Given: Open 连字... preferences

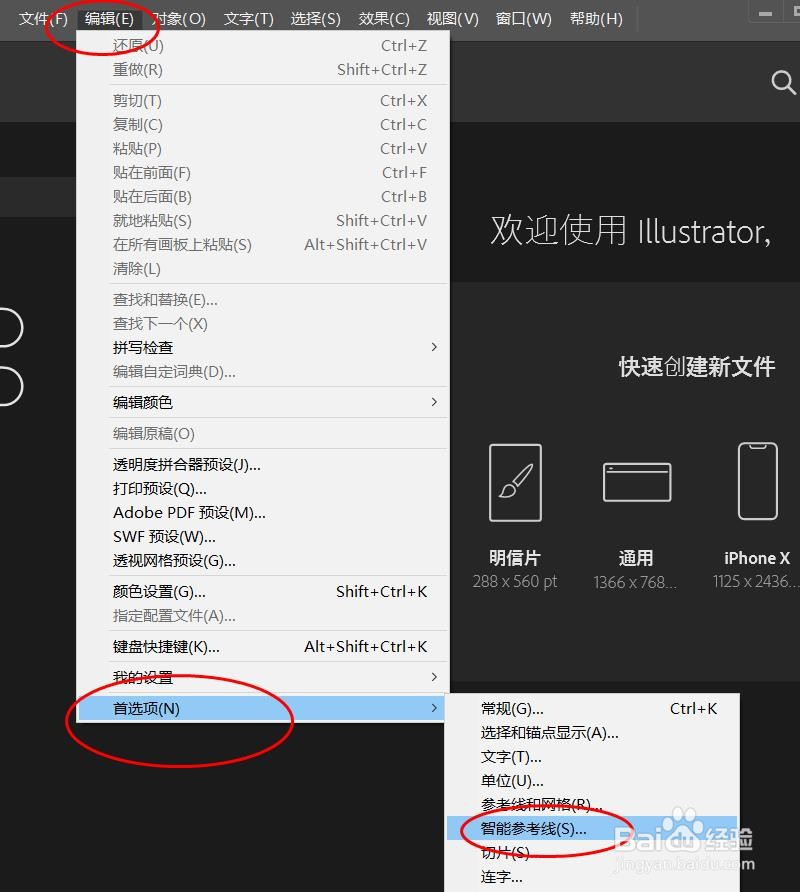Looking at the screenshot, I should click(x=593, y=876).
